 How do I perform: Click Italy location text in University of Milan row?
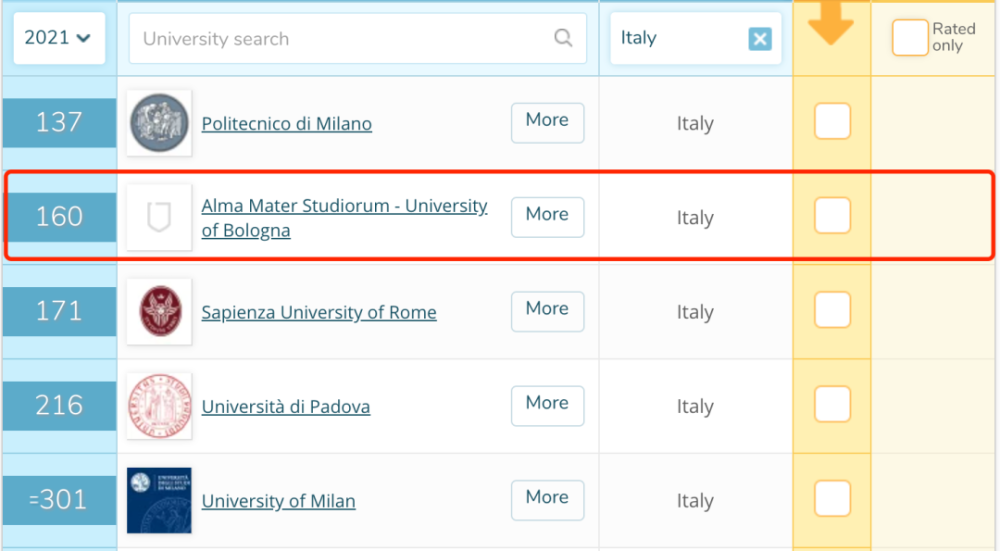click(x=695, y=501)
